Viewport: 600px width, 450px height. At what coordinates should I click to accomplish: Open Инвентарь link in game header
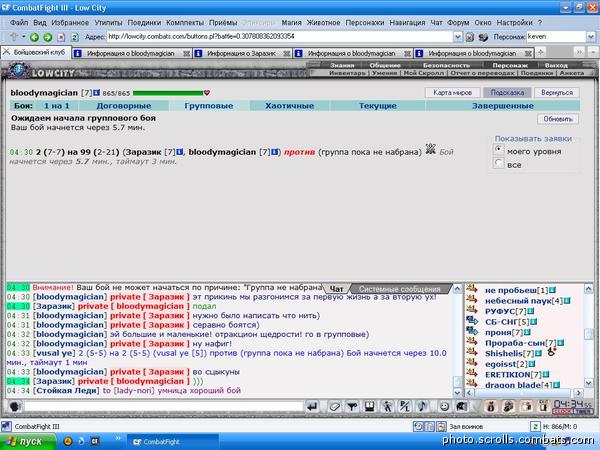[347, 73]
